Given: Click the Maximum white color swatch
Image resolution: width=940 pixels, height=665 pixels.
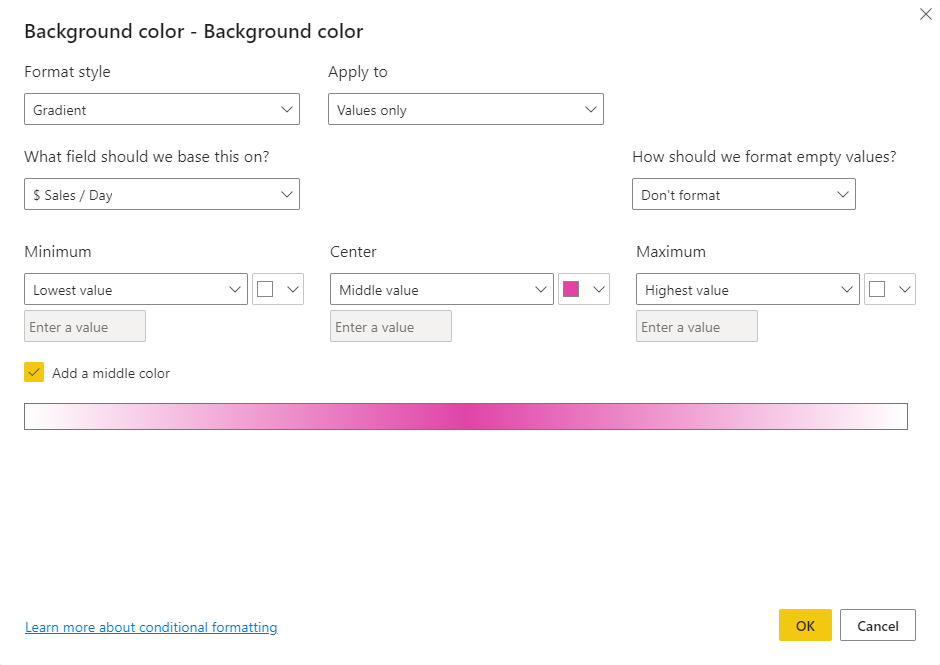Looking at the screenshot, I should [877, 289].
